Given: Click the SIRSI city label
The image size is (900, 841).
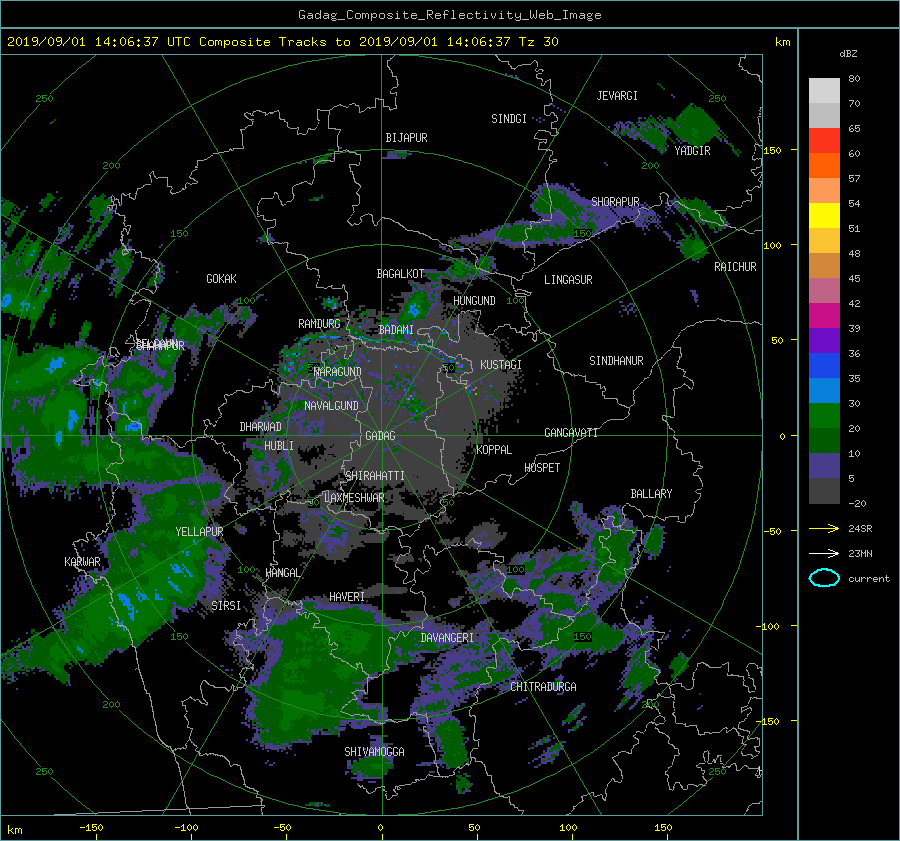Looking at the screenshot, I should [x=226, y=606].
